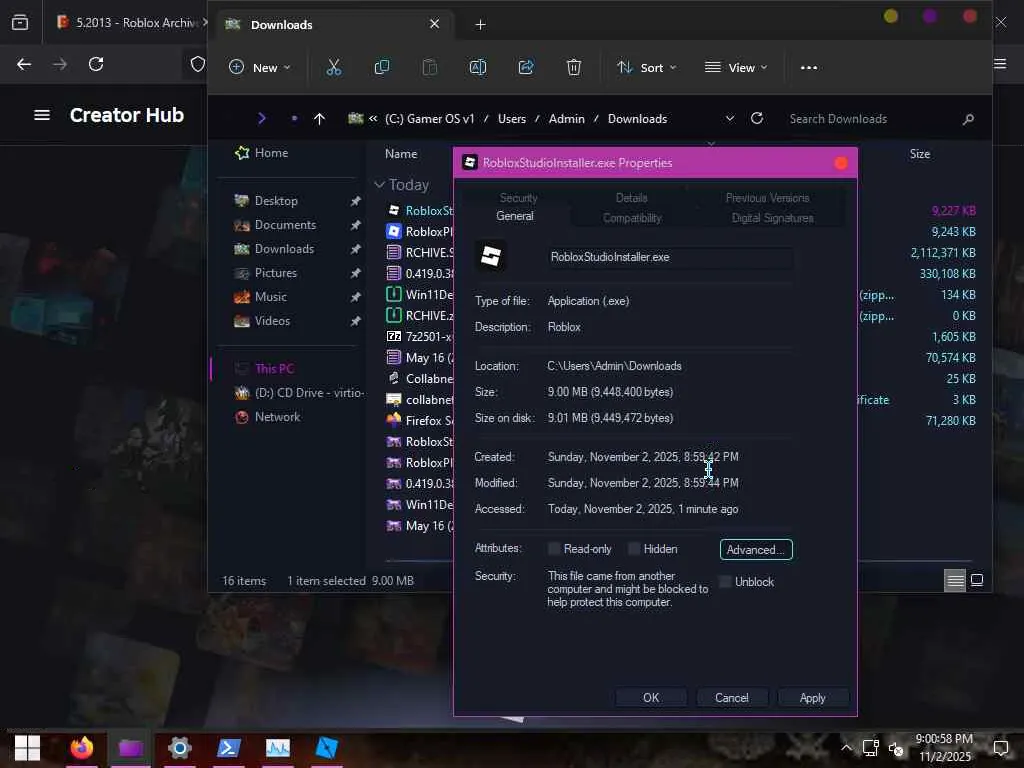
Task: Open the New dropdown menu
Action: [259, 67]
